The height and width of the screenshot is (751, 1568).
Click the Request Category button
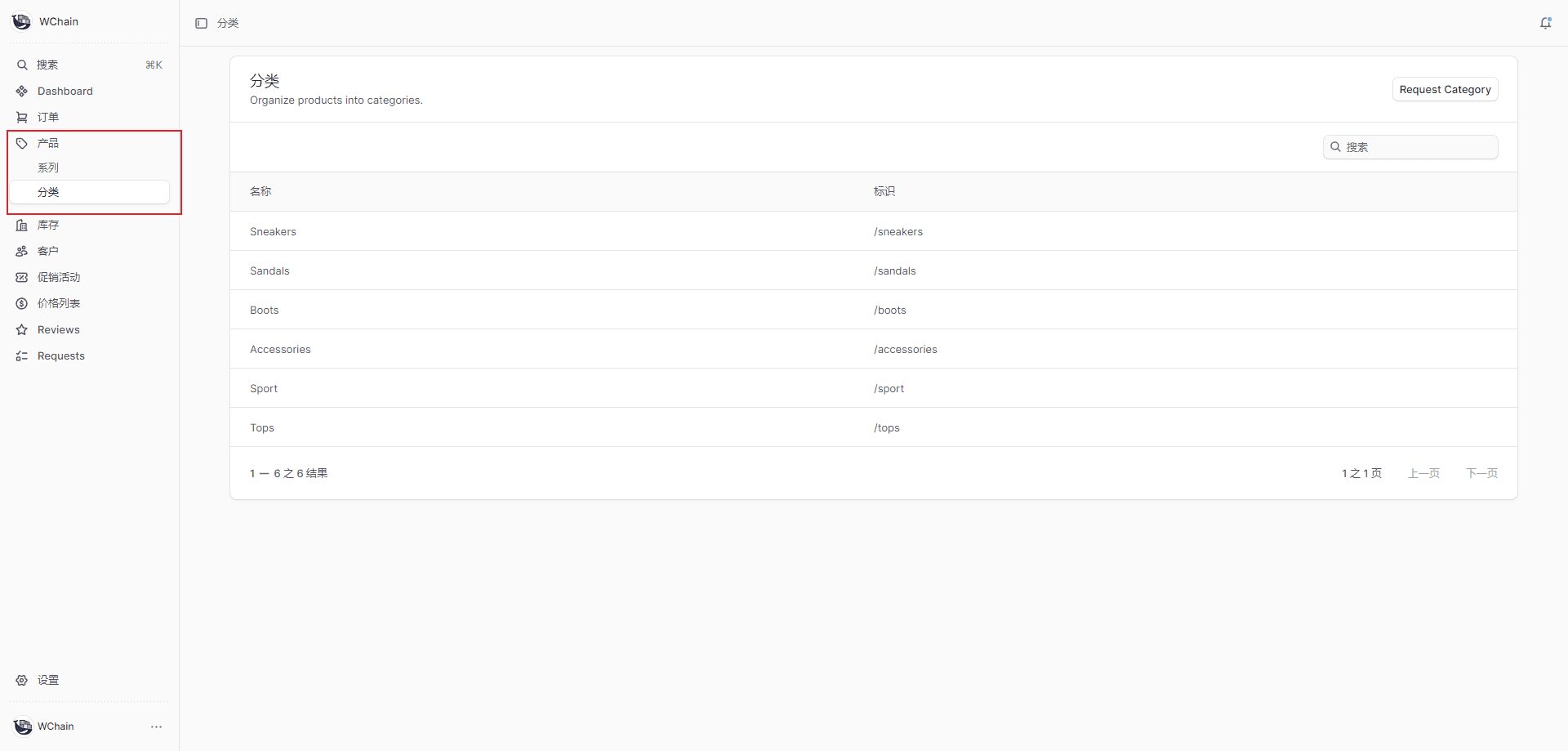point(1444,90)
